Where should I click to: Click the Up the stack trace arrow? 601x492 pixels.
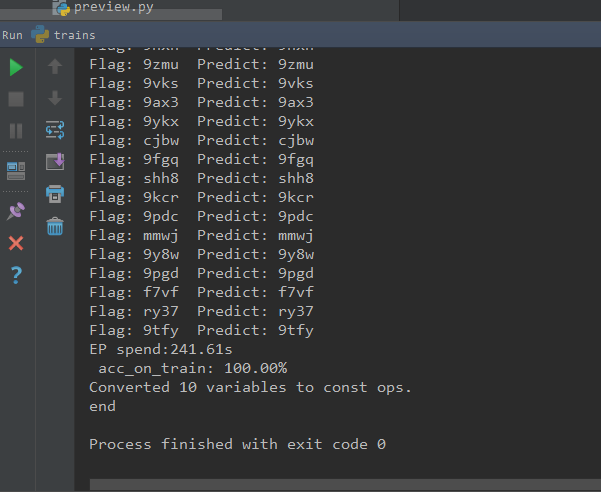click(55, 66)
